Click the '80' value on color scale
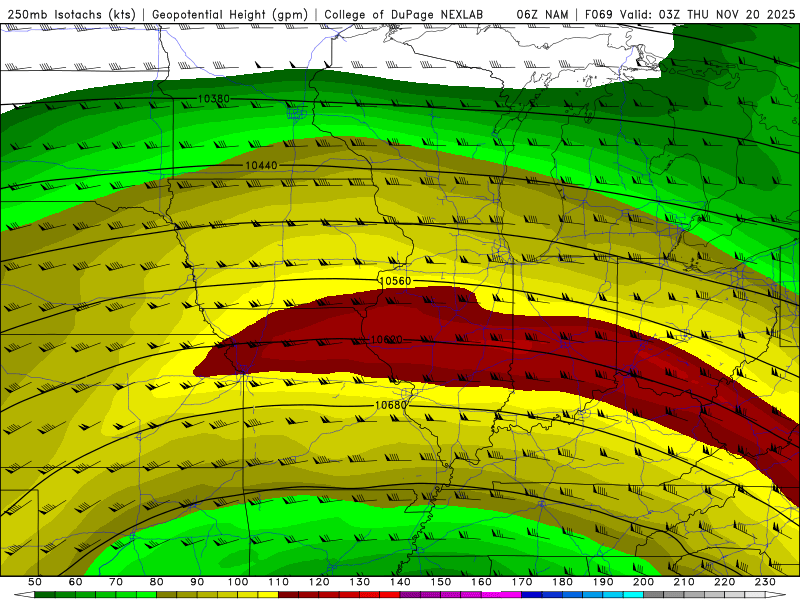Image resolution: width=800 pixels, height=600 pixels. 156,582
